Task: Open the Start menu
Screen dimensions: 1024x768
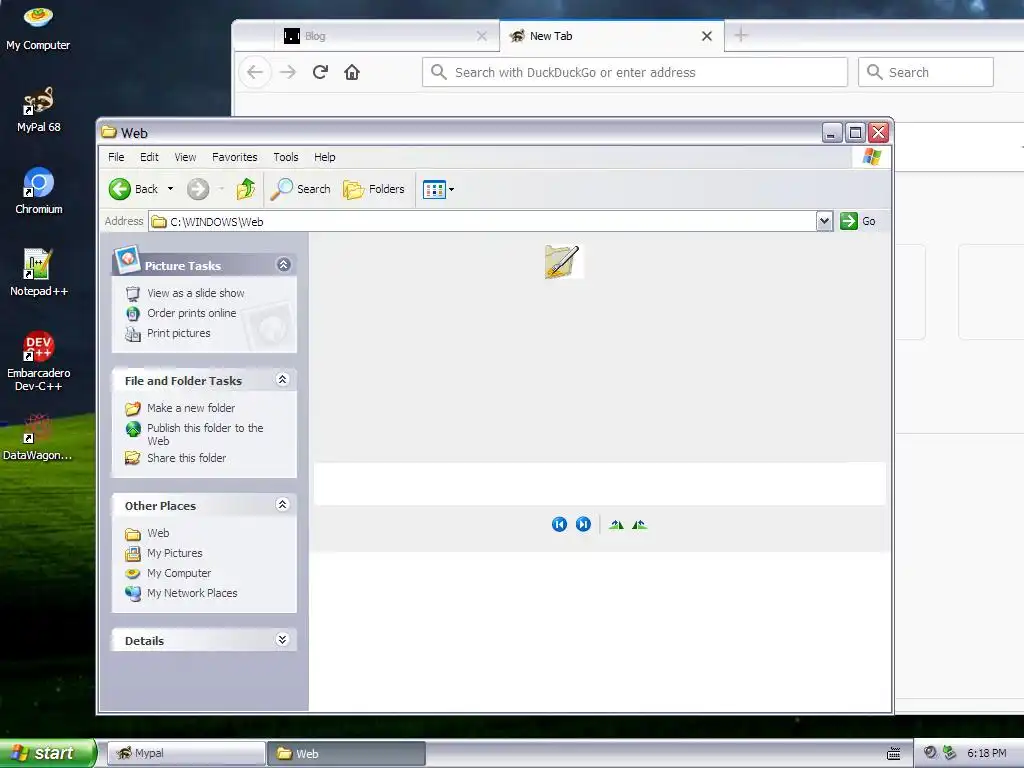Action: click(47, 753)
